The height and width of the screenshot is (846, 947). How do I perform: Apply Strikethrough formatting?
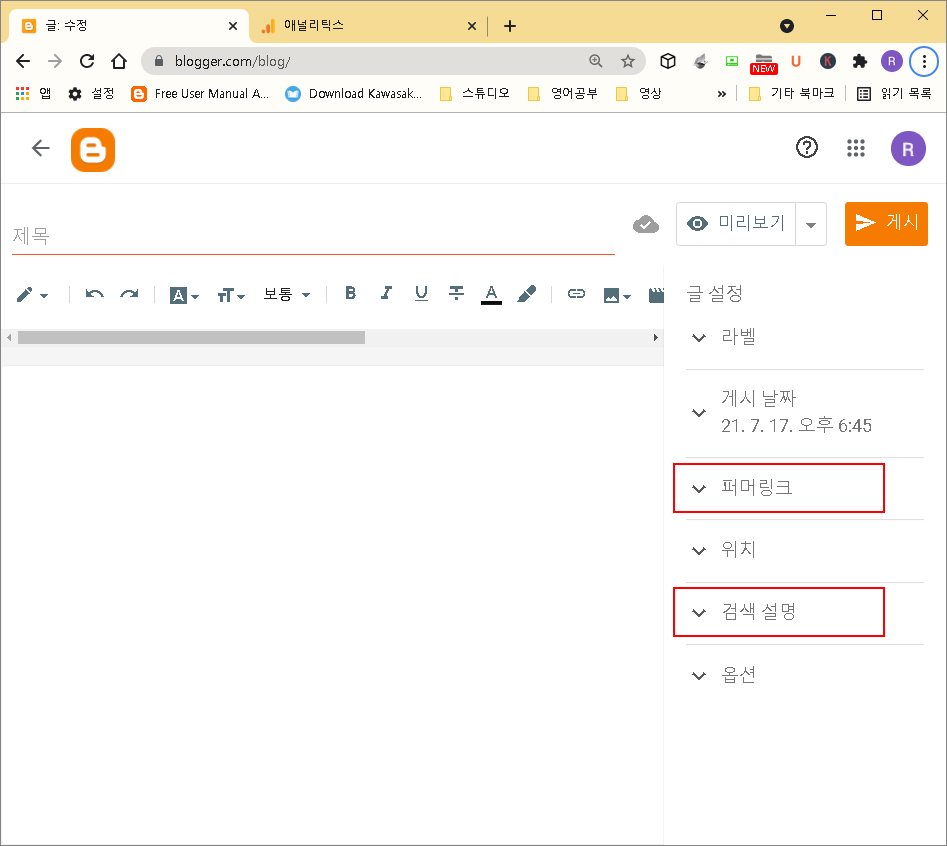pyautogui.click(x=456, y=293)
